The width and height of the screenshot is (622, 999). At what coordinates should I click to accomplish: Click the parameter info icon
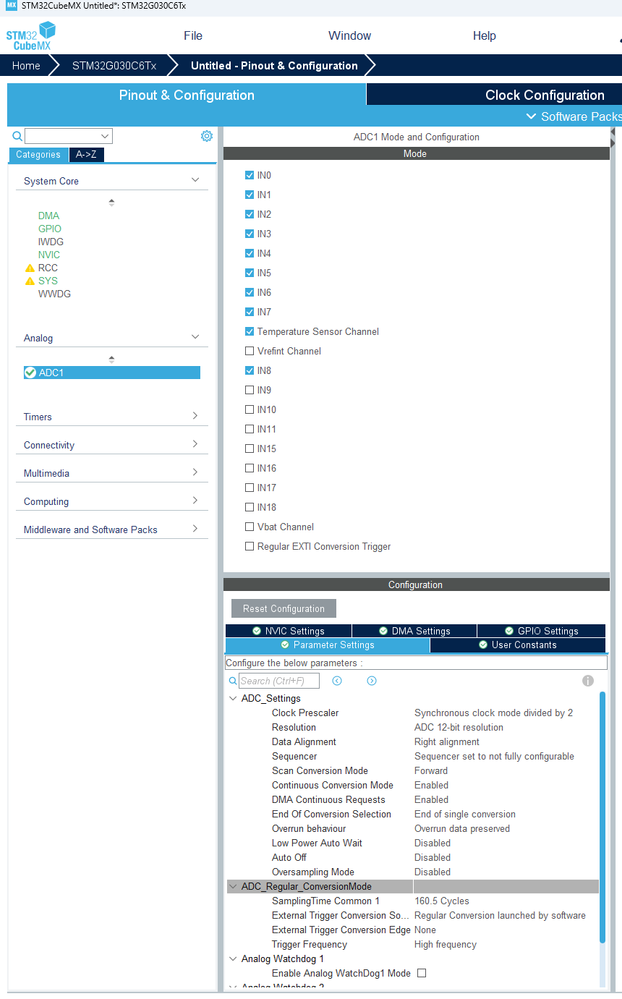coord(588,681)
